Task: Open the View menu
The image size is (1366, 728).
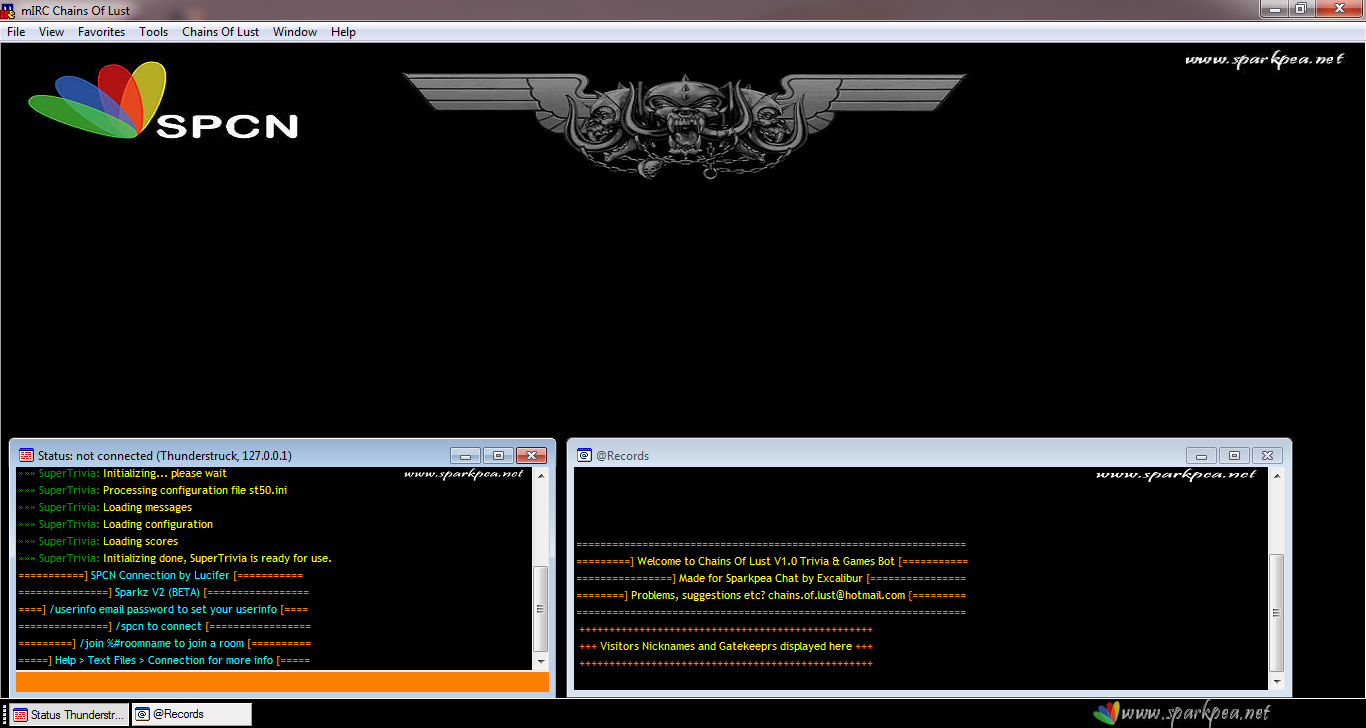Action: coord(51,32)
